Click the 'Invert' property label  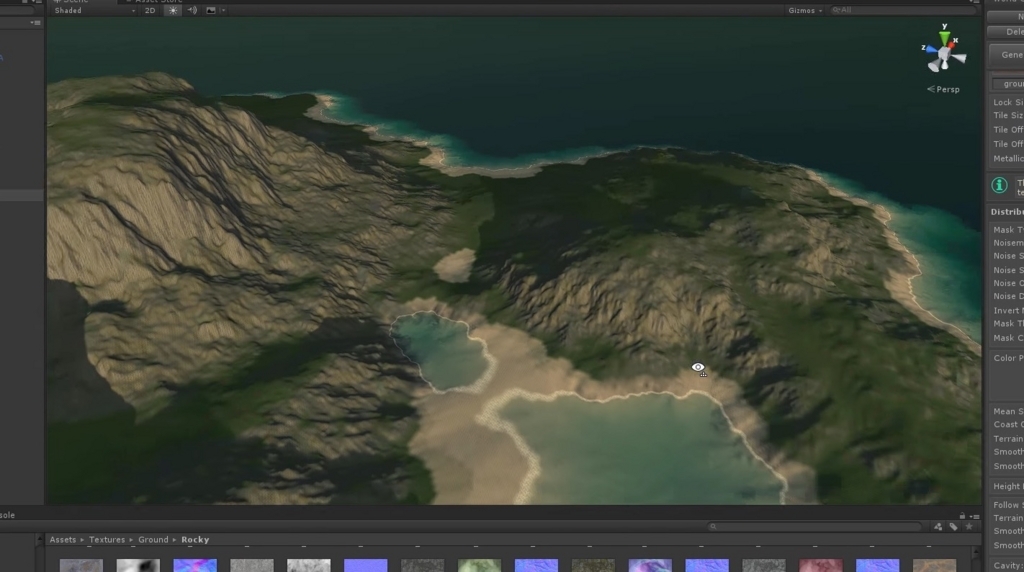tap(1008, 311)
